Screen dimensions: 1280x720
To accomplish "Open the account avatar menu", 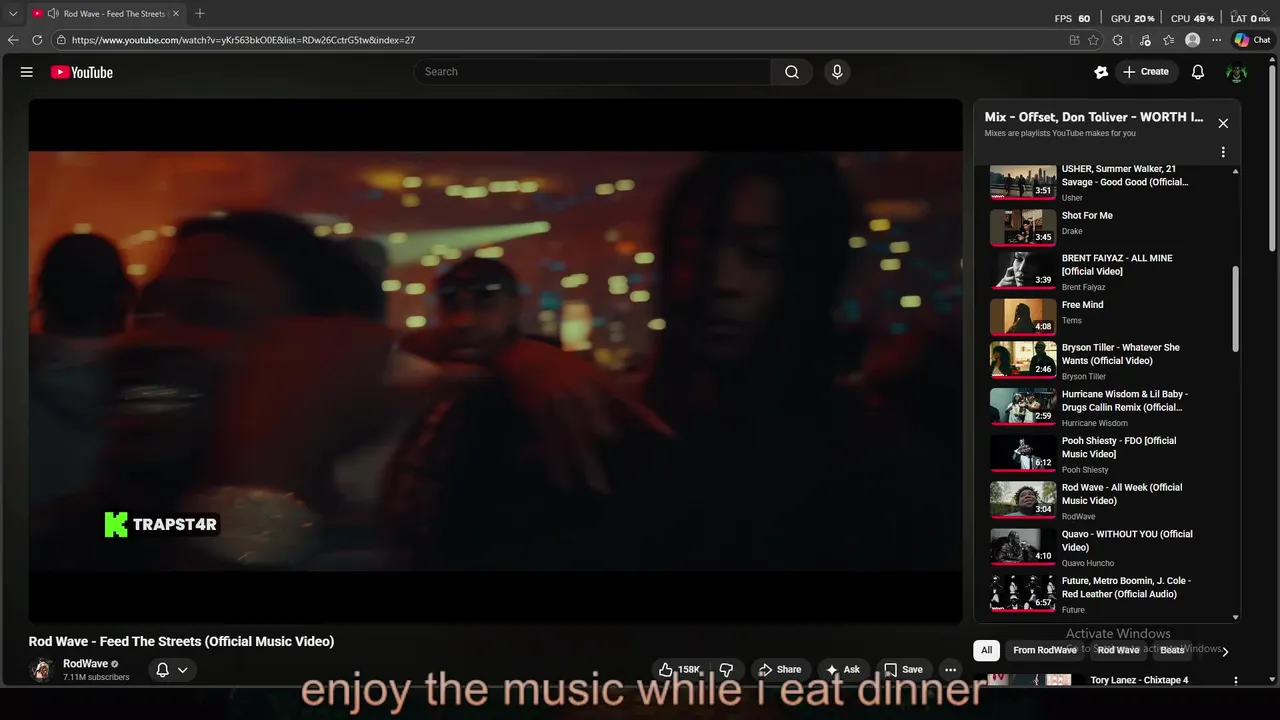I will (x=1237, y=72).
